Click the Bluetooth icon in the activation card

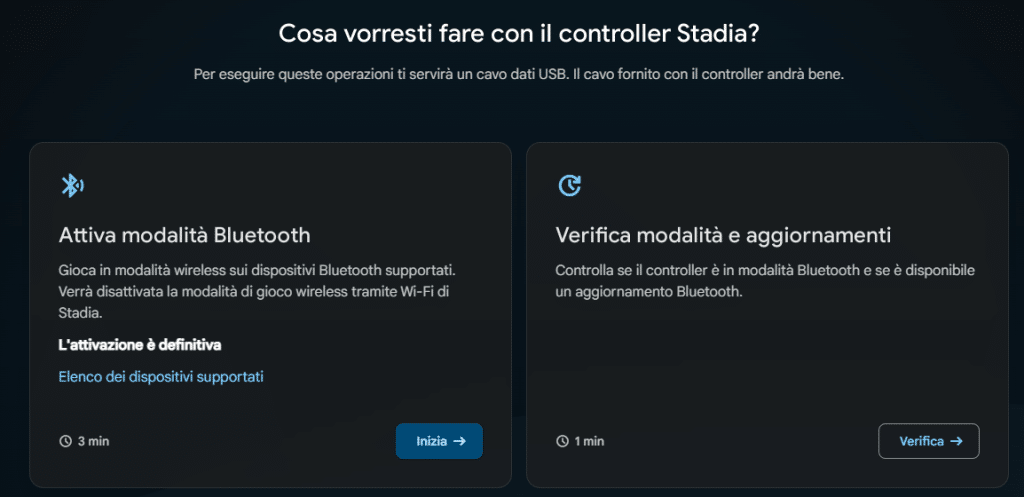tap(72, 185)
